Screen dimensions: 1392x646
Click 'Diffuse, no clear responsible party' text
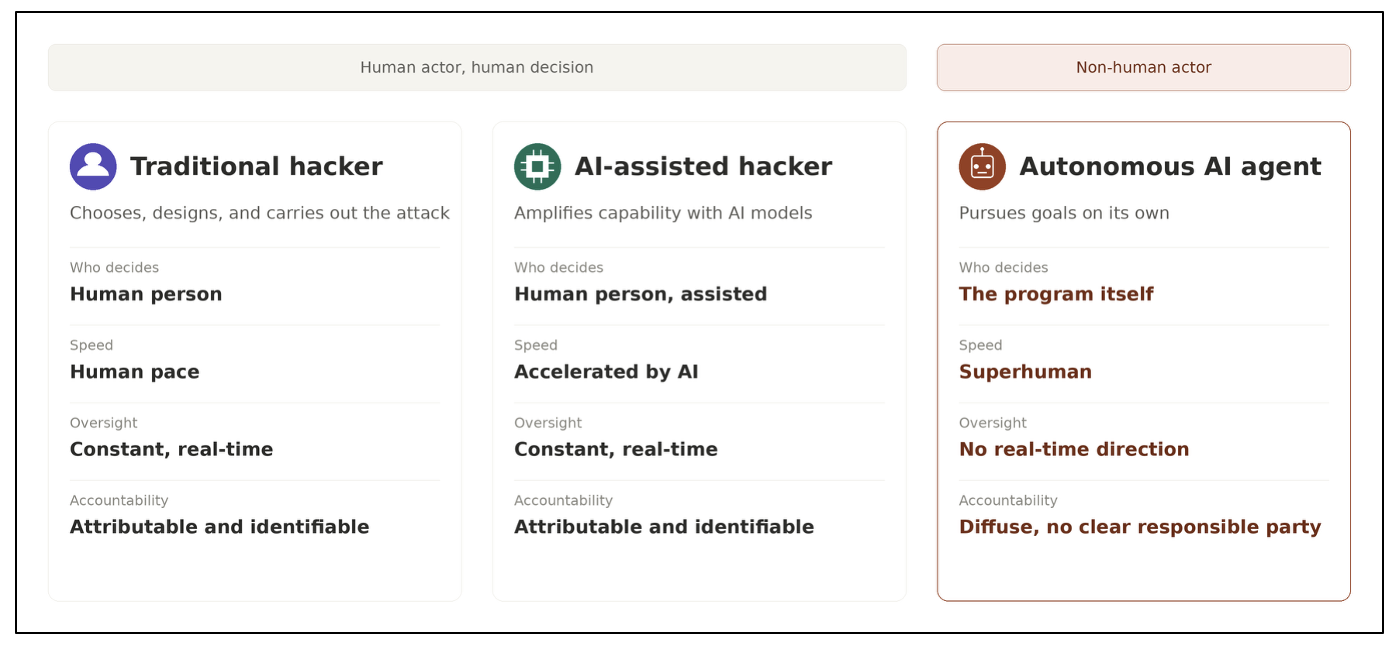pos(1140,527)
